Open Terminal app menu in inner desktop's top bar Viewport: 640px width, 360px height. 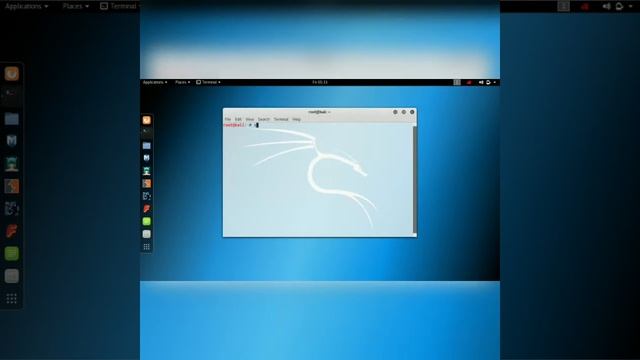click(x=208, y=82)
